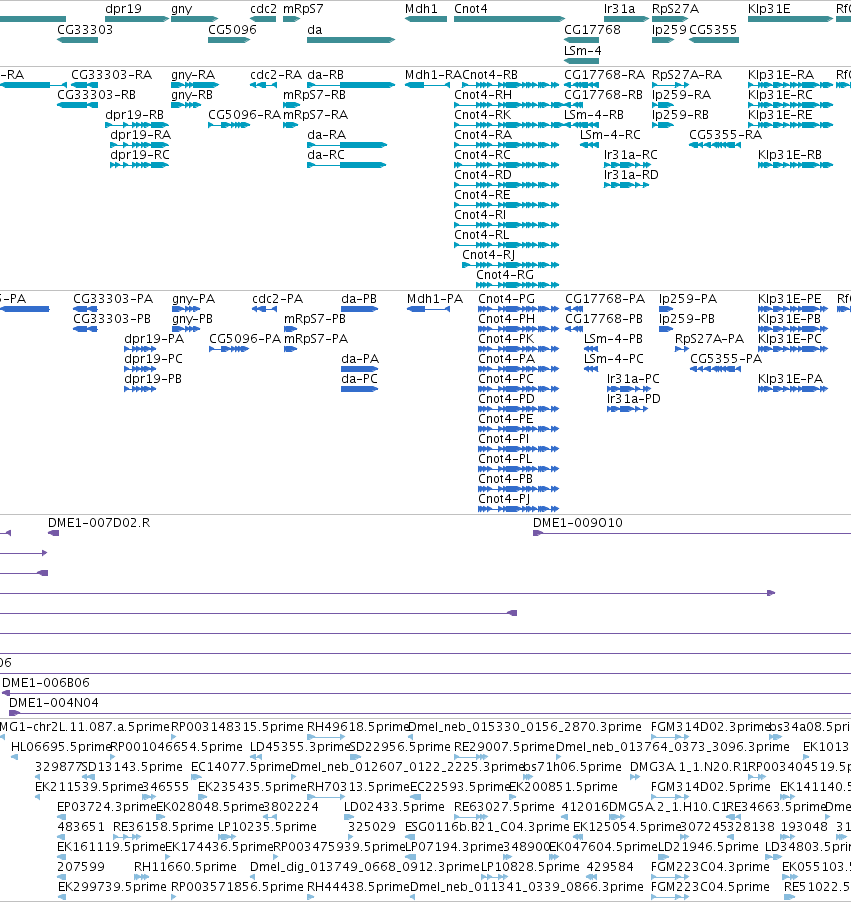The image size is (851, 902).
Task: Select the Cnot4-RG transcript
Action: pos(517,285)
